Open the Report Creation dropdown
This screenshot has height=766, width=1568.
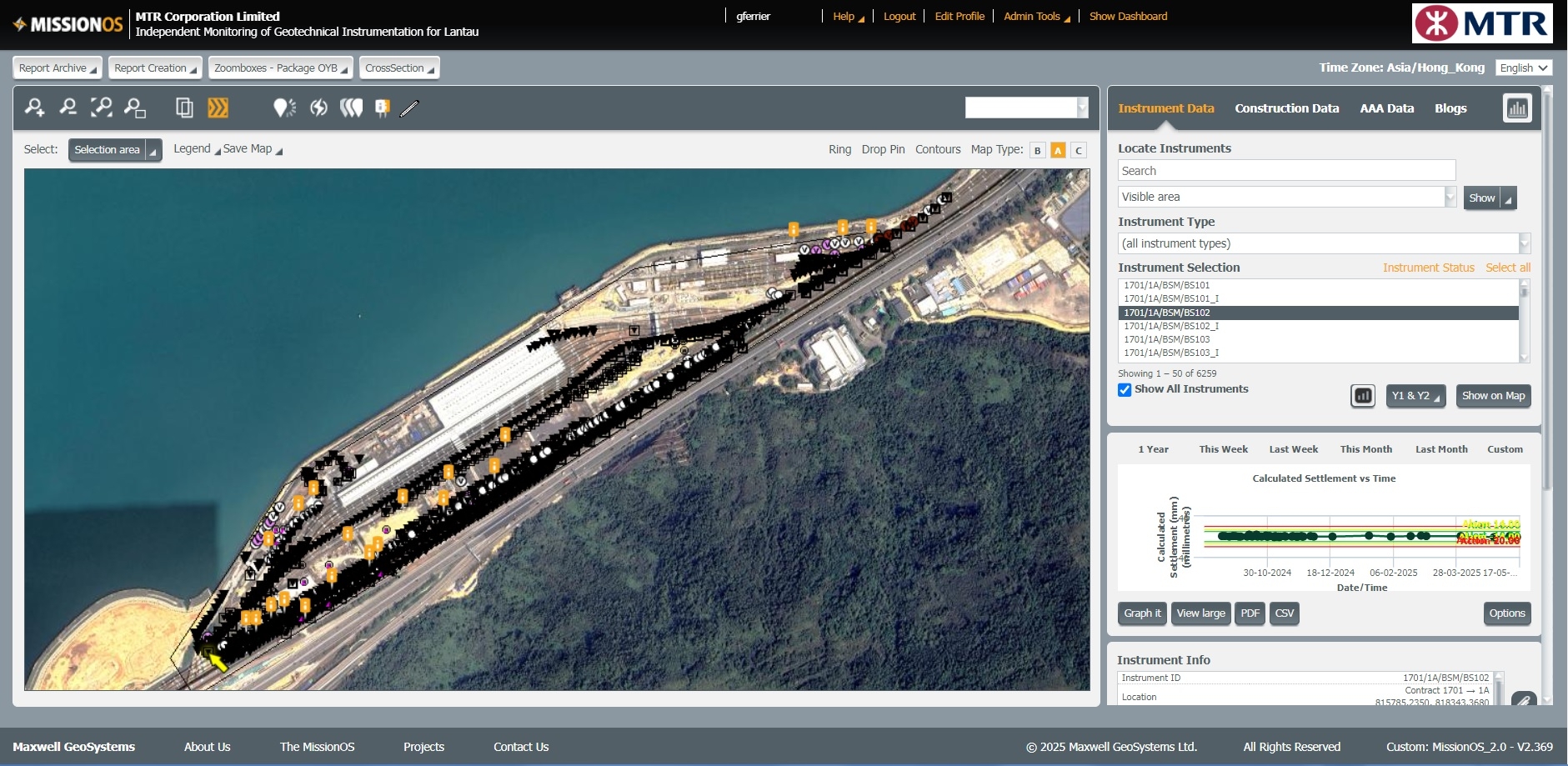point(155,68)
